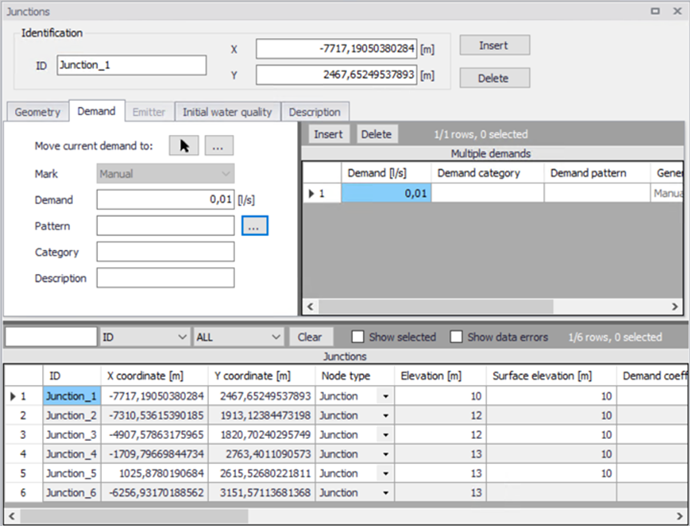Open Node type dropdown for Junction_4

(385, 454)
